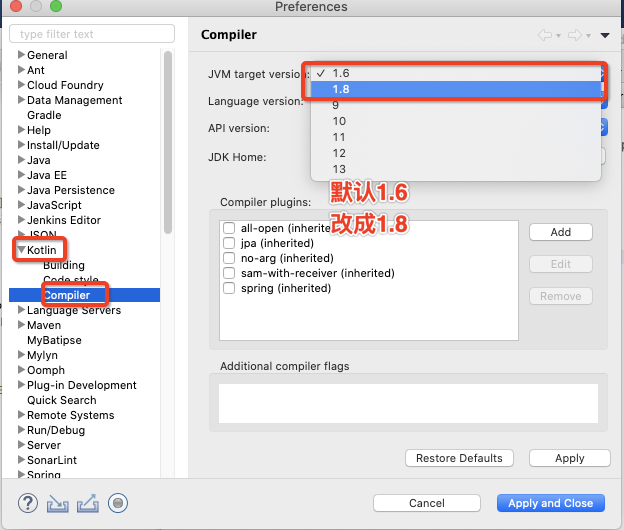Select the Mylyn tree item
Screen dimensions: 624x530
pos(42,355)
